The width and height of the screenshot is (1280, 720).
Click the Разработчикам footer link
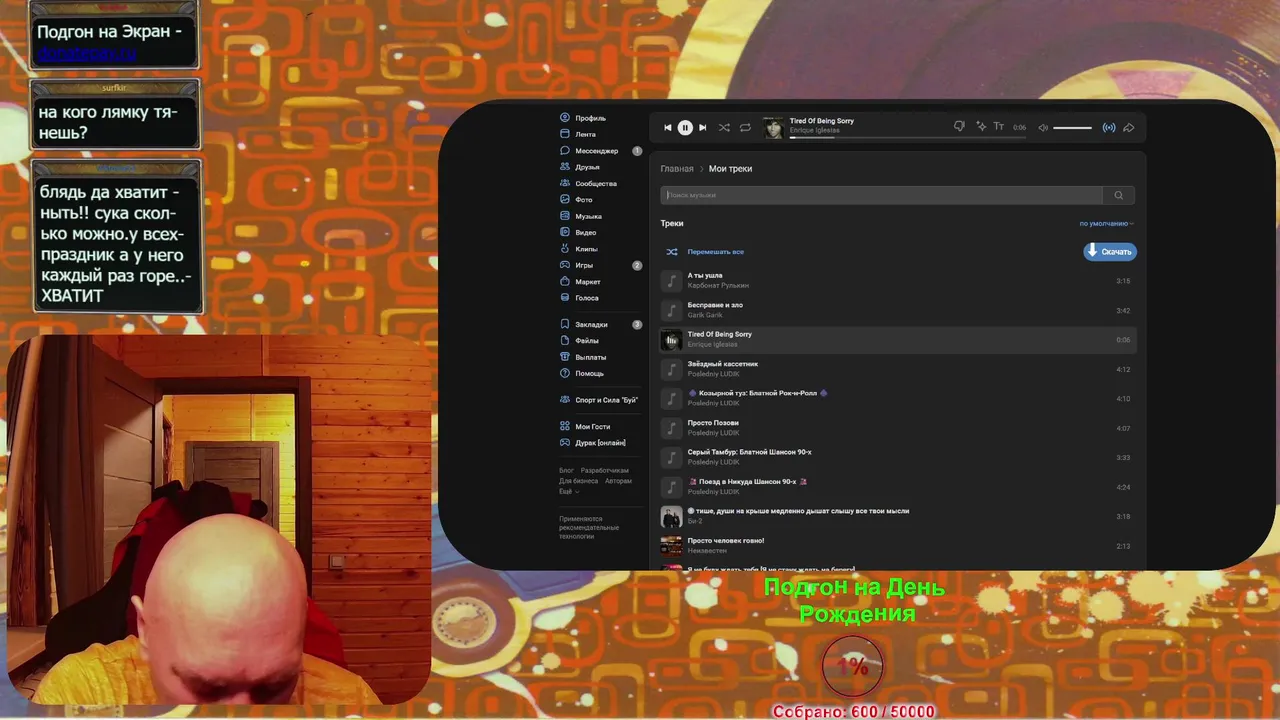tap(605, 470)
